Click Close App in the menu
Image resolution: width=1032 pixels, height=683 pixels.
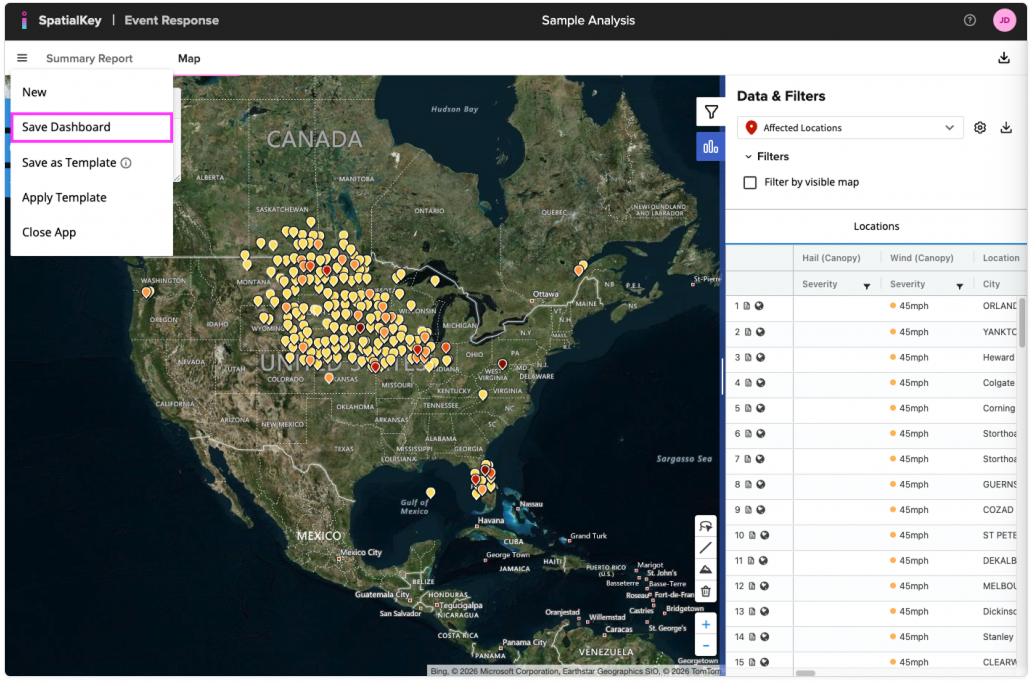[49, 232]
